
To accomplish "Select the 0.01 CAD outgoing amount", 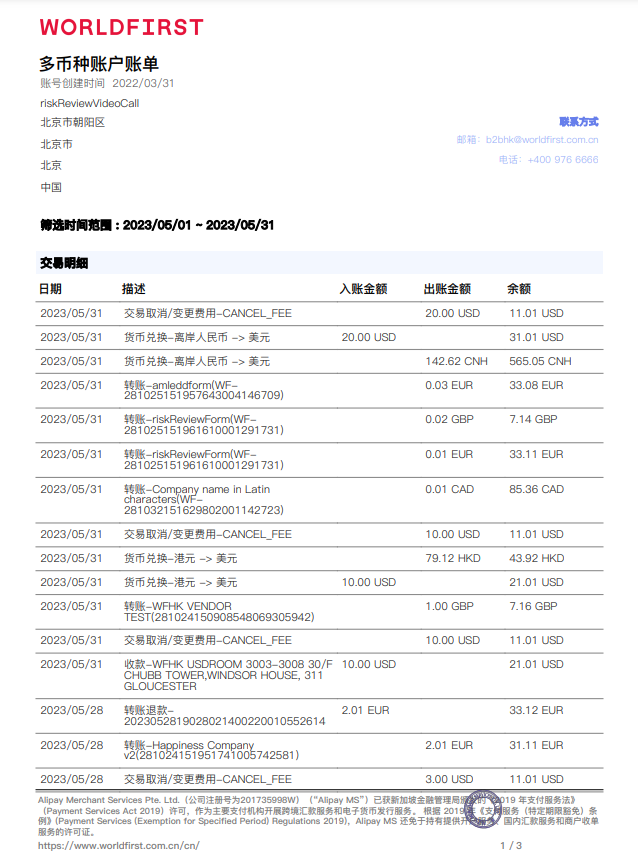I will point(449,489).
